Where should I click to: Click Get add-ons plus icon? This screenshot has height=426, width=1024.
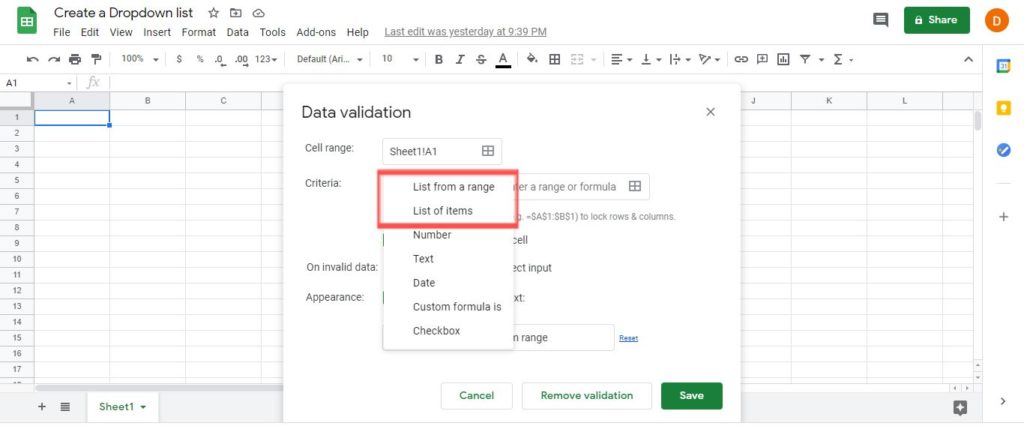(x=1004, y=217)
